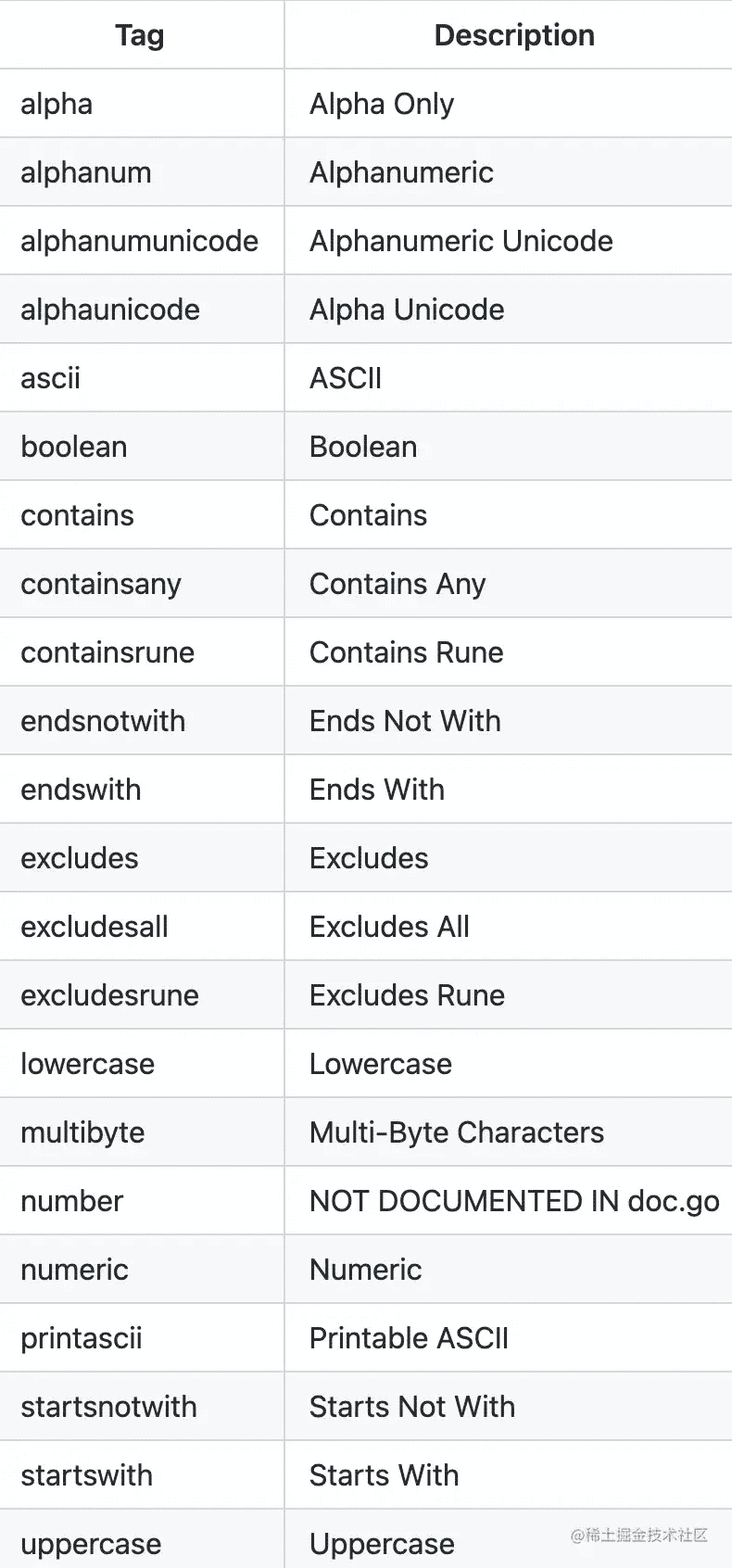The height and width of the screenshot is (1568, 732).
Task: Click the NOT DOCUMENTED IN doc.go text
Action: 514,1201
